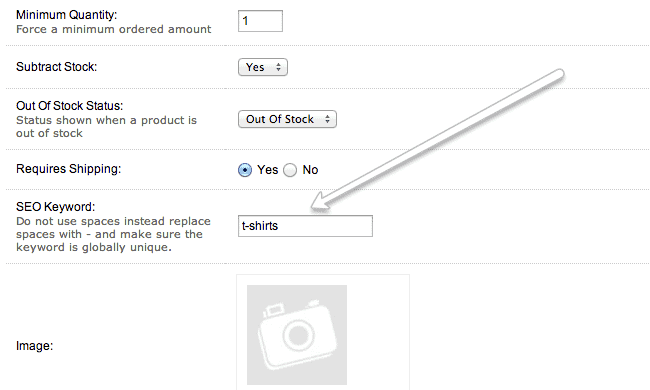Click the Image label
The image size is (650, 390).
pos(34,346)
